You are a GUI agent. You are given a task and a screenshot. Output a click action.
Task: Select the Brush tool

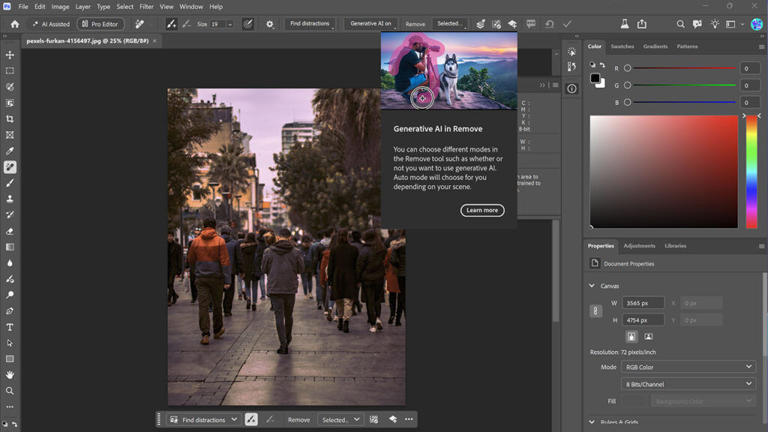pyautogui.click(x=10, y=183)
